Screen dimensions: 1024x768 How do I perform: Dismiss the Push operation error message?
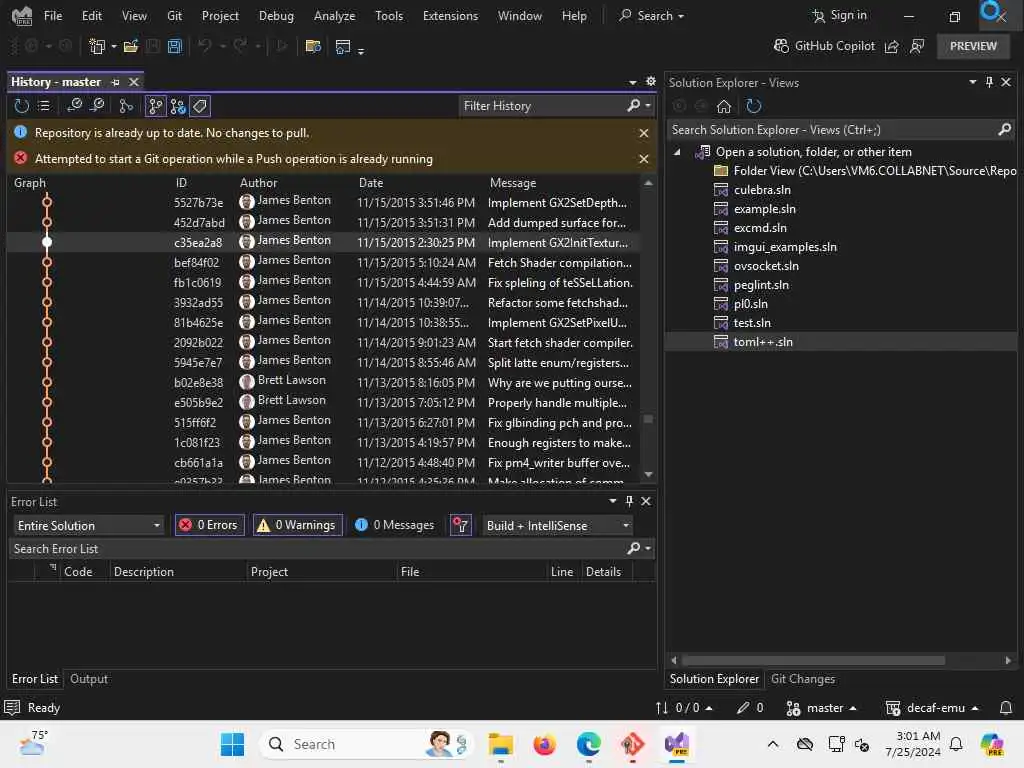[643, 159]
